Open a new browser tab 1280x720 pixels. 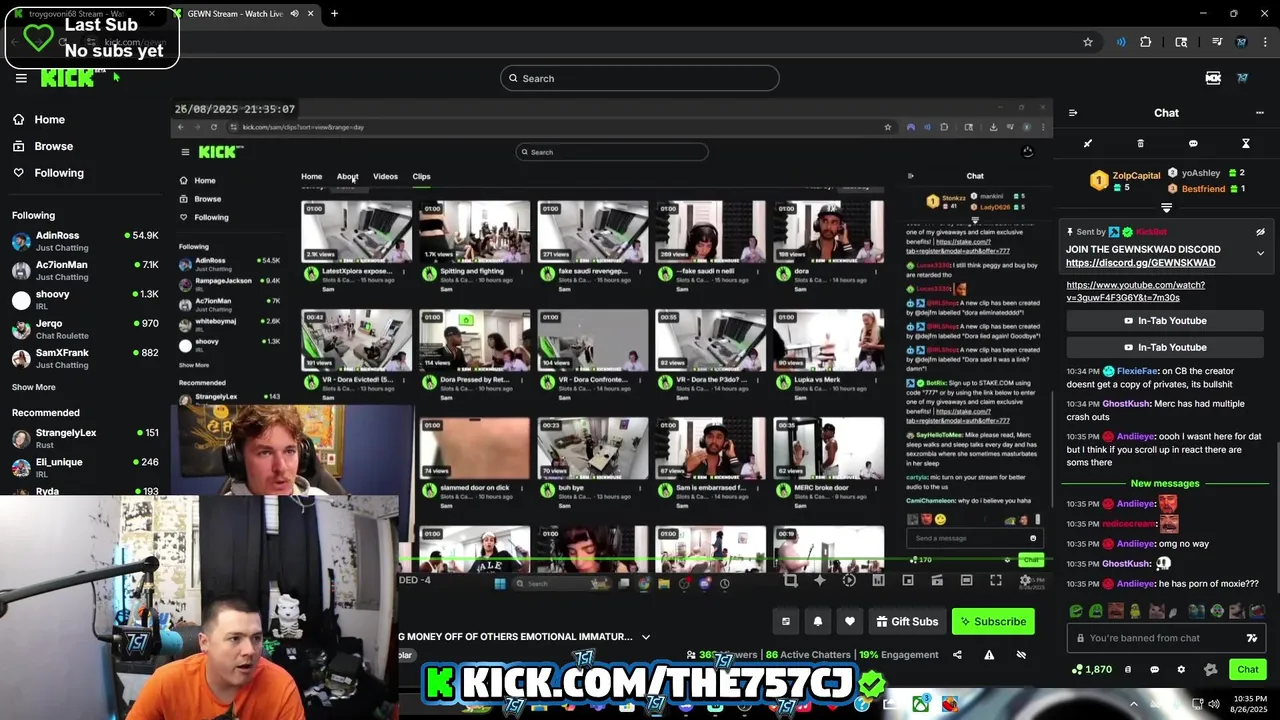coord(334,14)
